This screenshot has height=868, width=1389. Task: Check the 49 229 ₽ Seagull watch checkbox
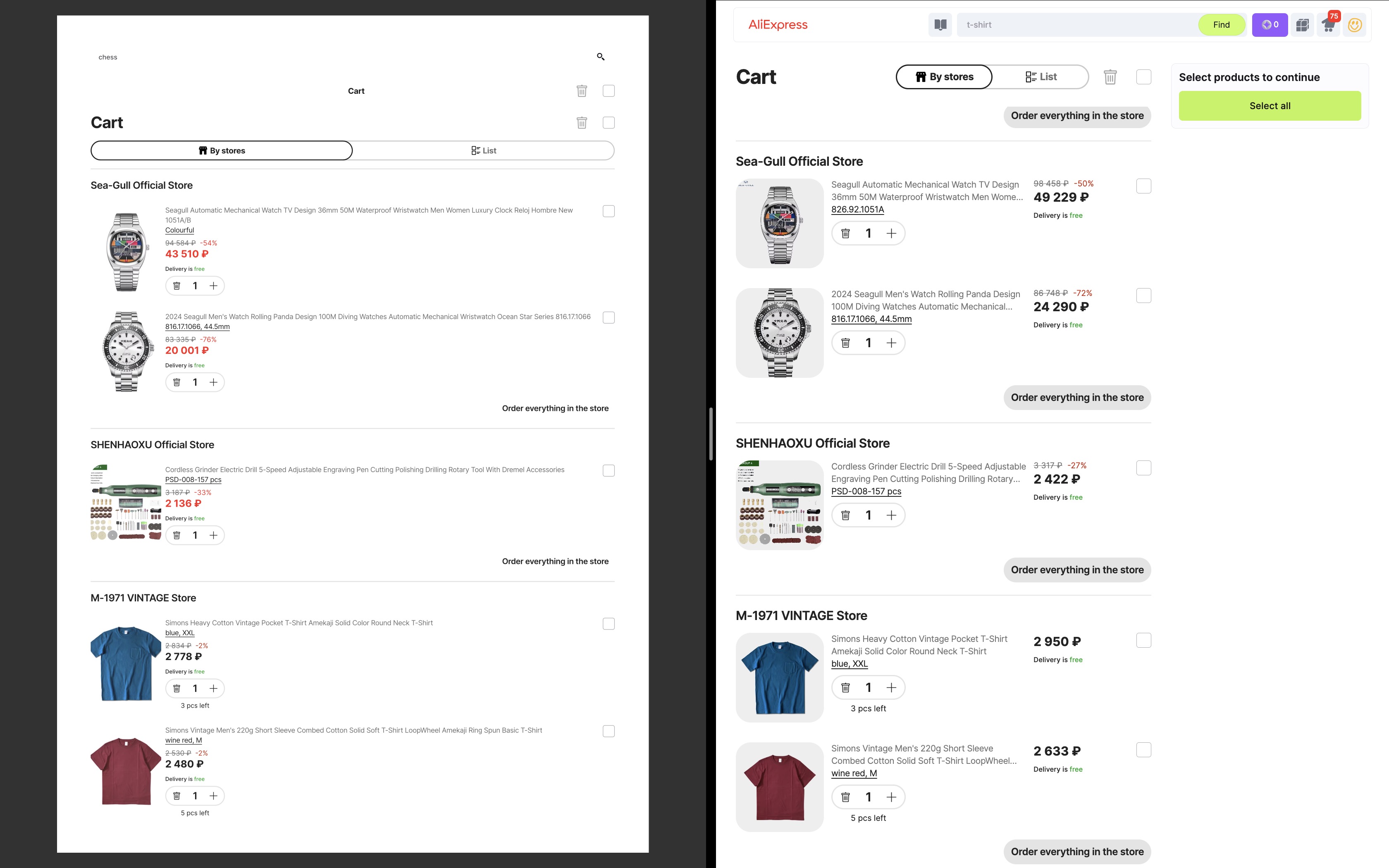(x=1143, y=186)
